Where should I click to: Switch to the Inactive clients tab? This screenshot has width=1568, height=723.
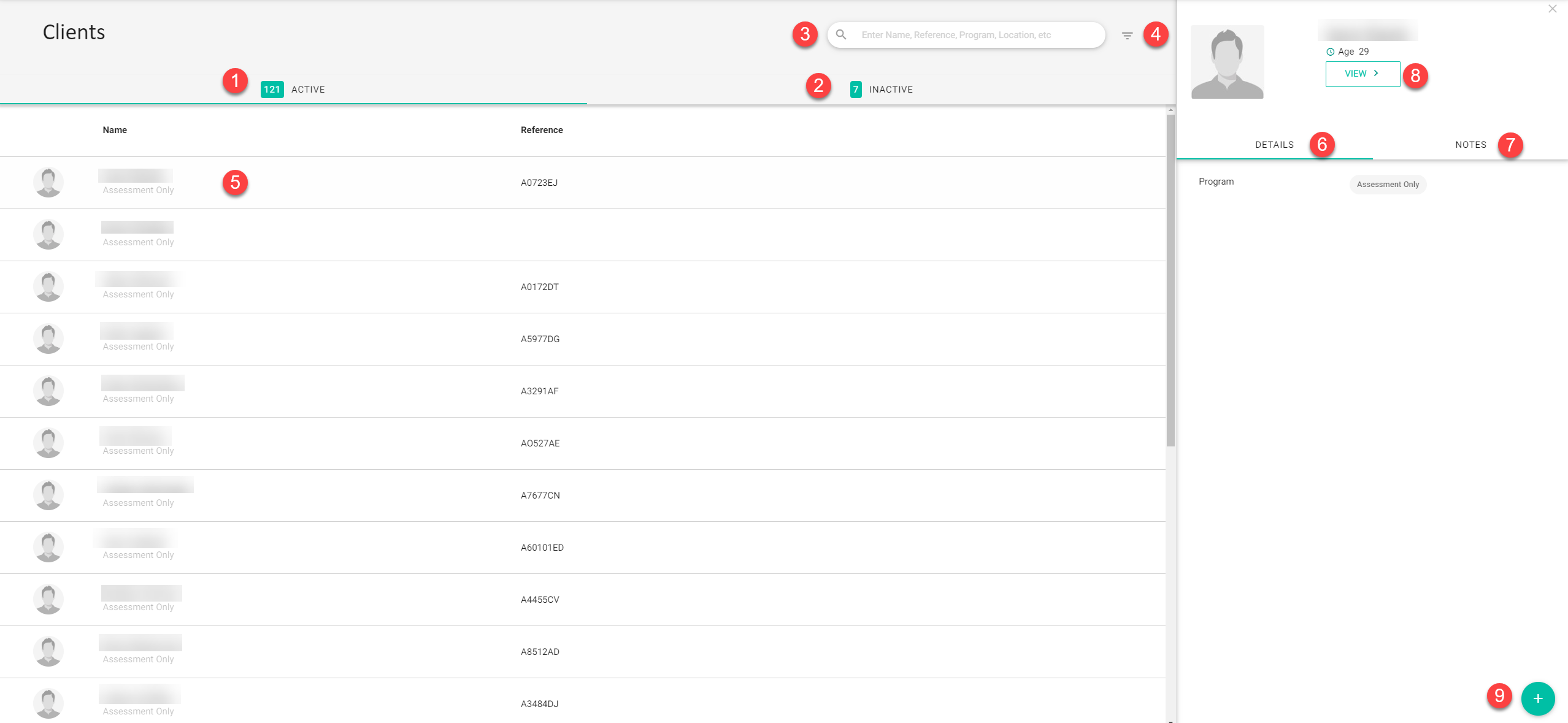[x=882, y=90]
